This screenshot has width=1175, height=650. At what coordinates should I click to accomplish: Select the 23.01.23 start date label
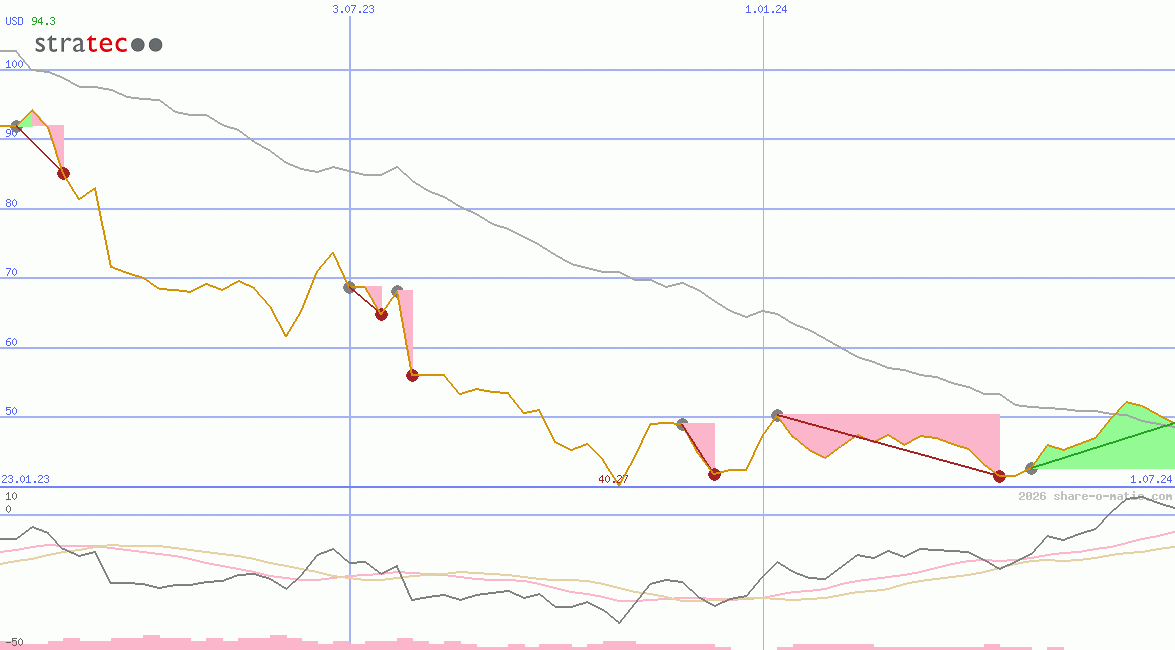tap(25, 479)
